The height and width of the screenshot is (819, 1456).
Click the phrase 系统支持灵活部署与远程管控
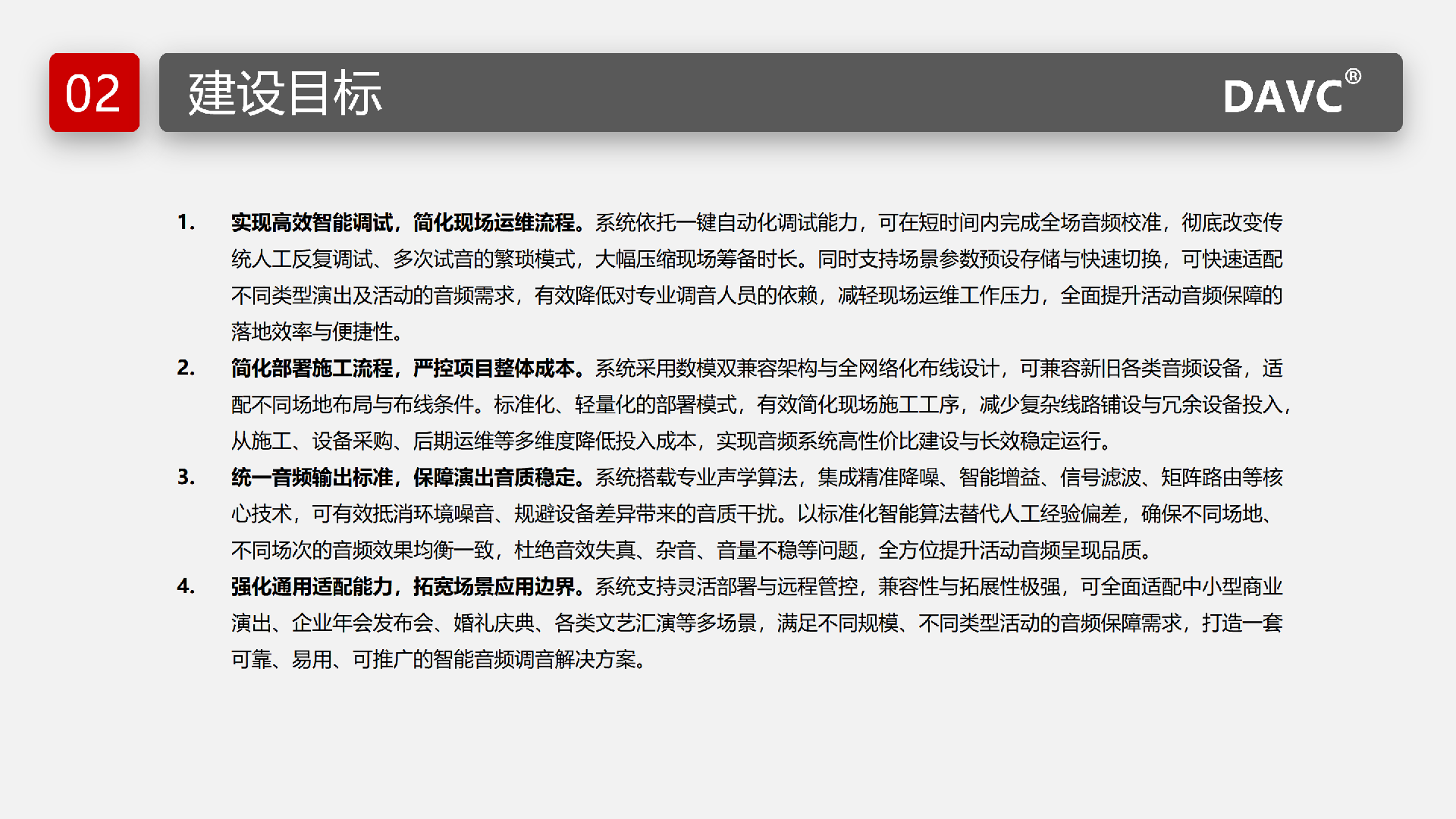726,586
